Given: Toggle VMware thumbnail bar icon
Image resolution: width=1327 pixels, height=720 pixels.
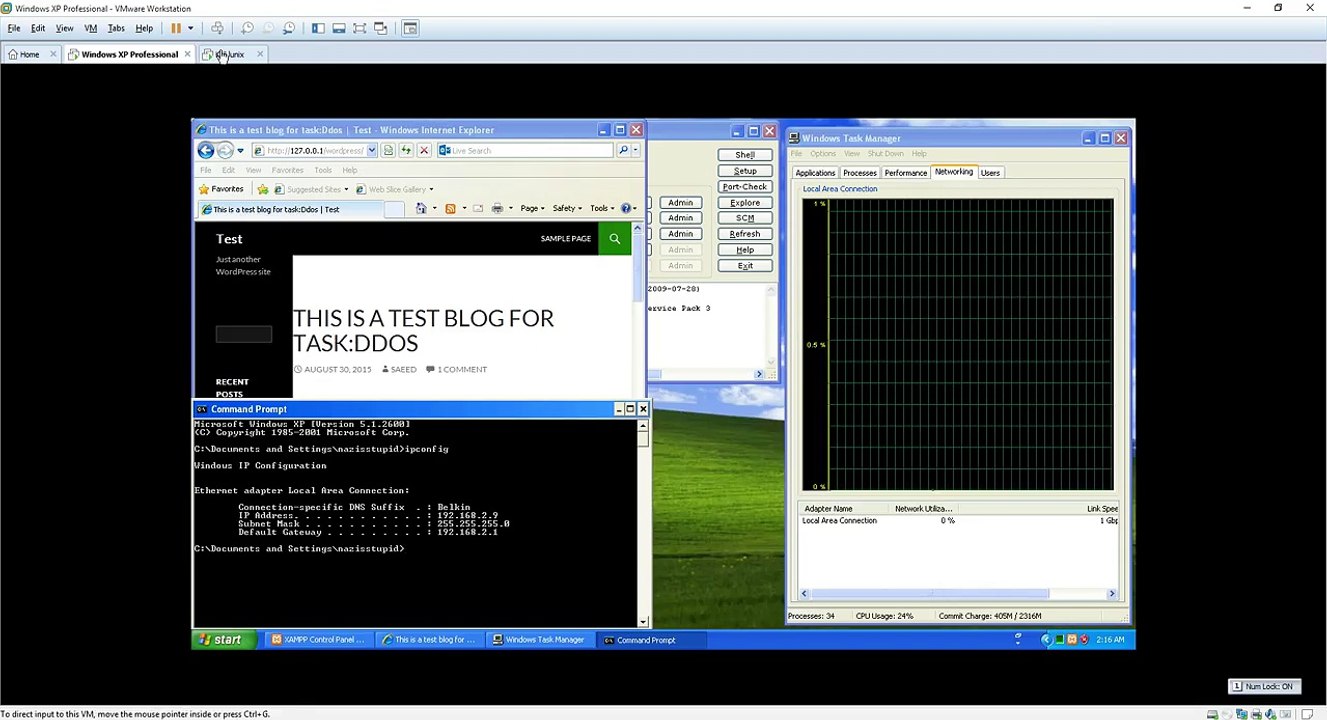Looking at the screenshot, I should 339,28.
